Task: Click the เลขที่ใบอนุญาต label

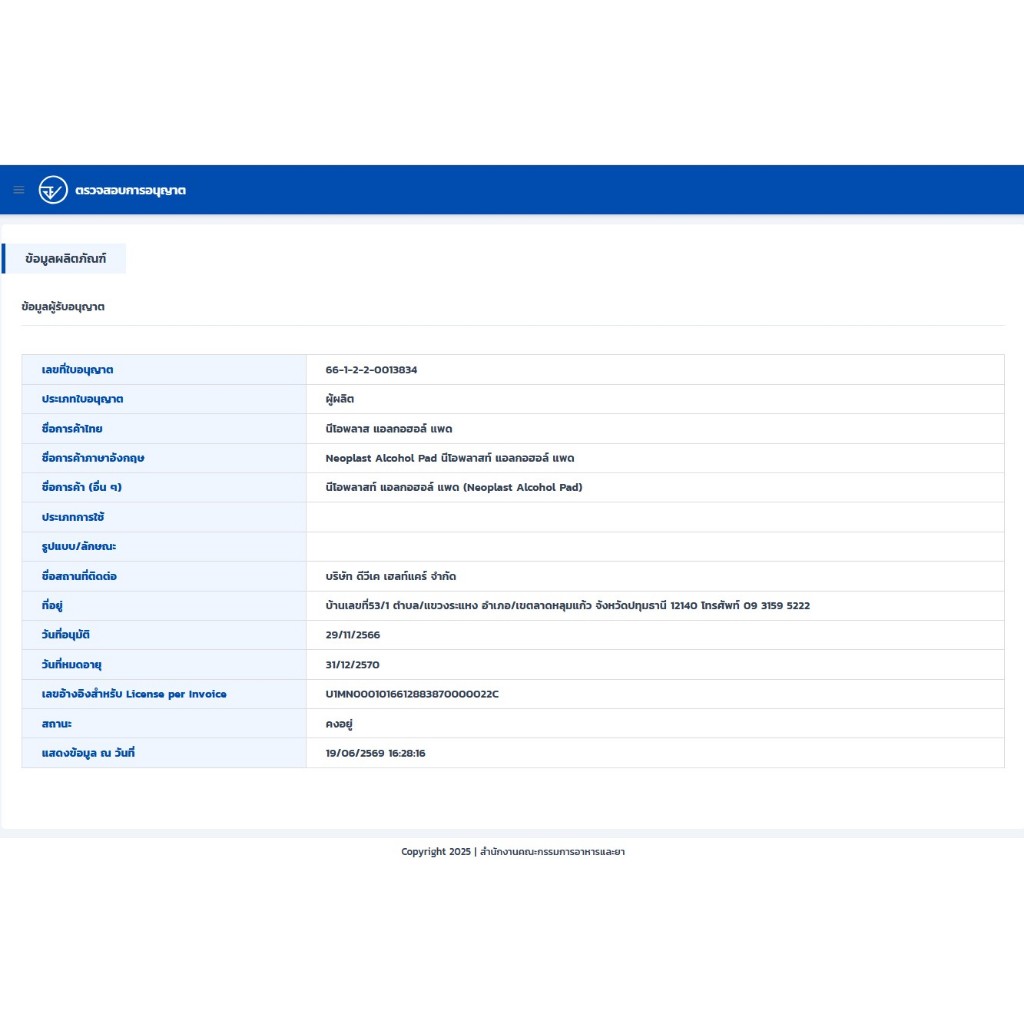Action: (x=78, y=370)
